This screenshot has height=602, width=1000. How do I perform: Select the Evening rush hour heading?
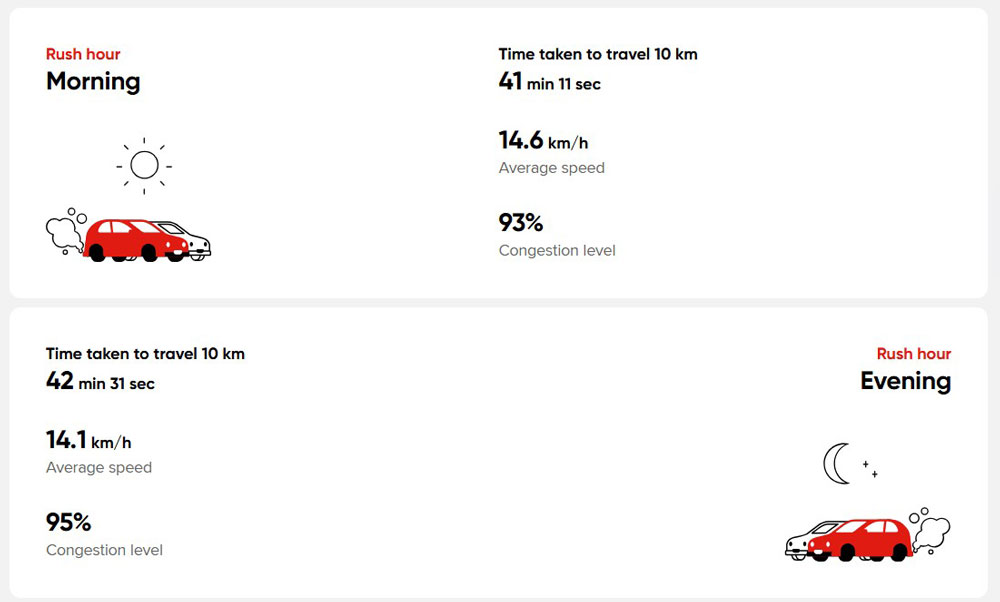[x=905, y=381]
